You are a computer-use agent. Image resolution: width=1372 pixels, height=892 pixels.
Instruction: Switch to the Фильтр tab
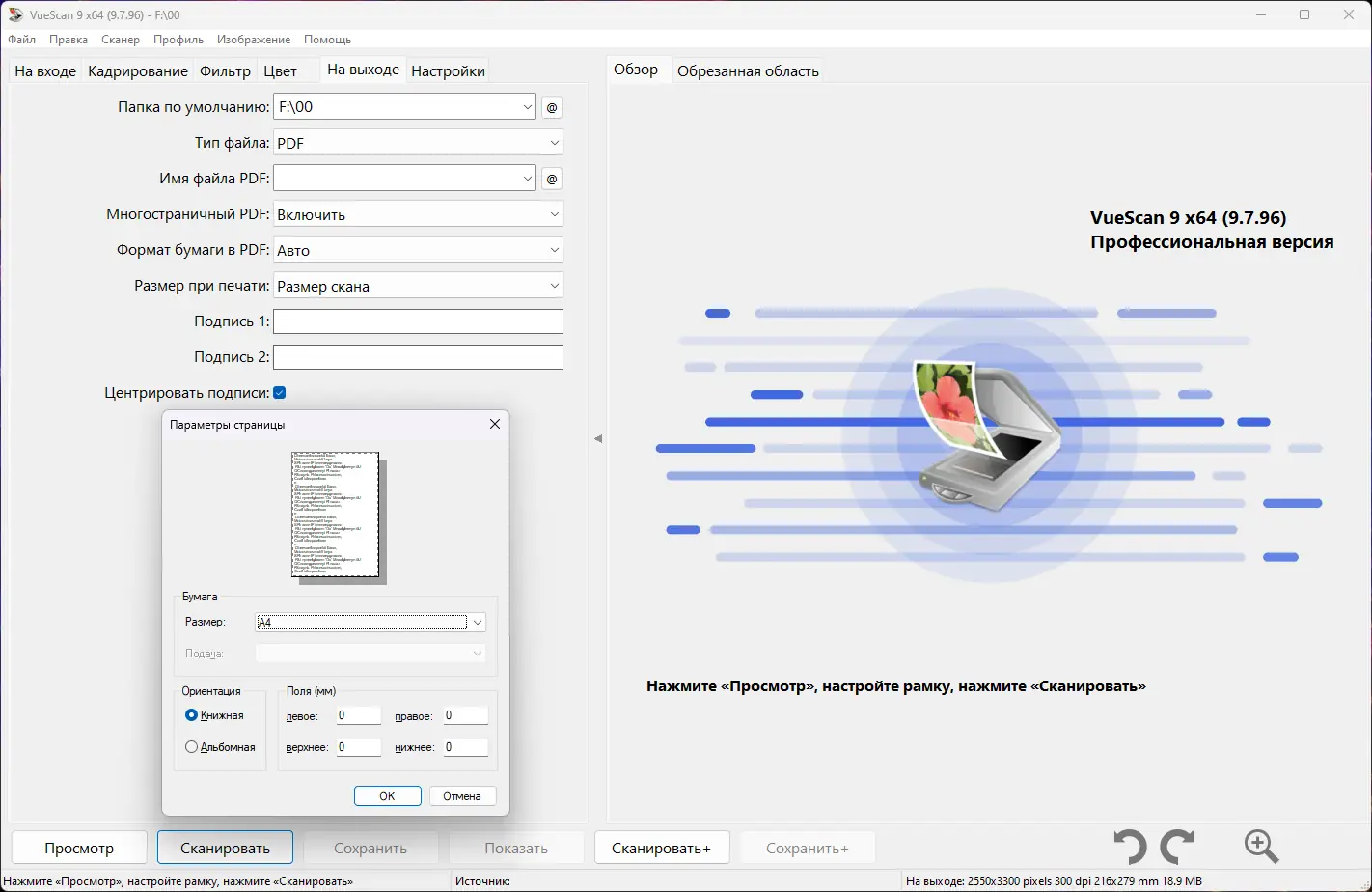226,71
